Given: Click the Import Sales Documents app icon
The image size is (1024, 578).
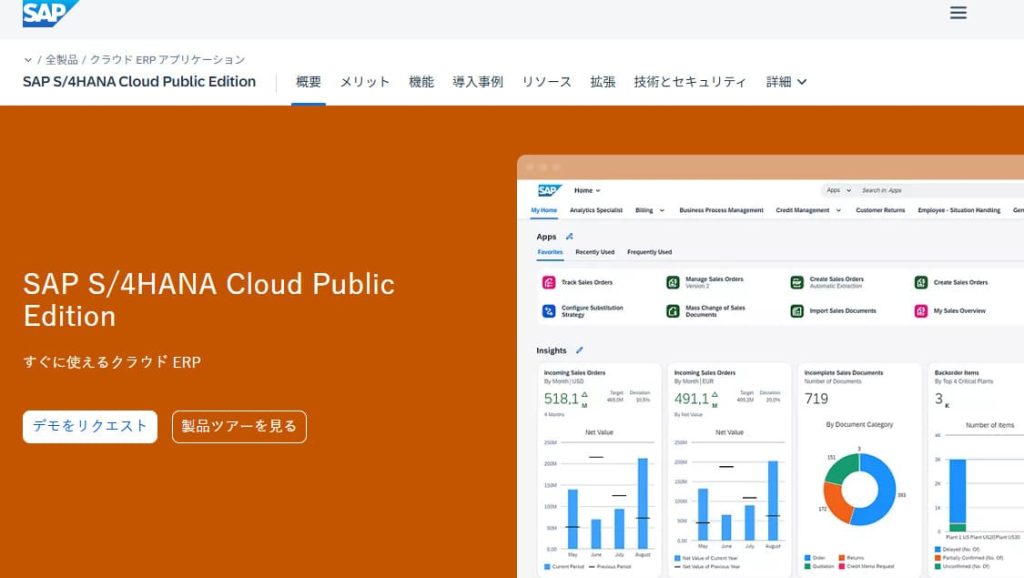Looking at the screenshot, I should click(x=797, y=311).
